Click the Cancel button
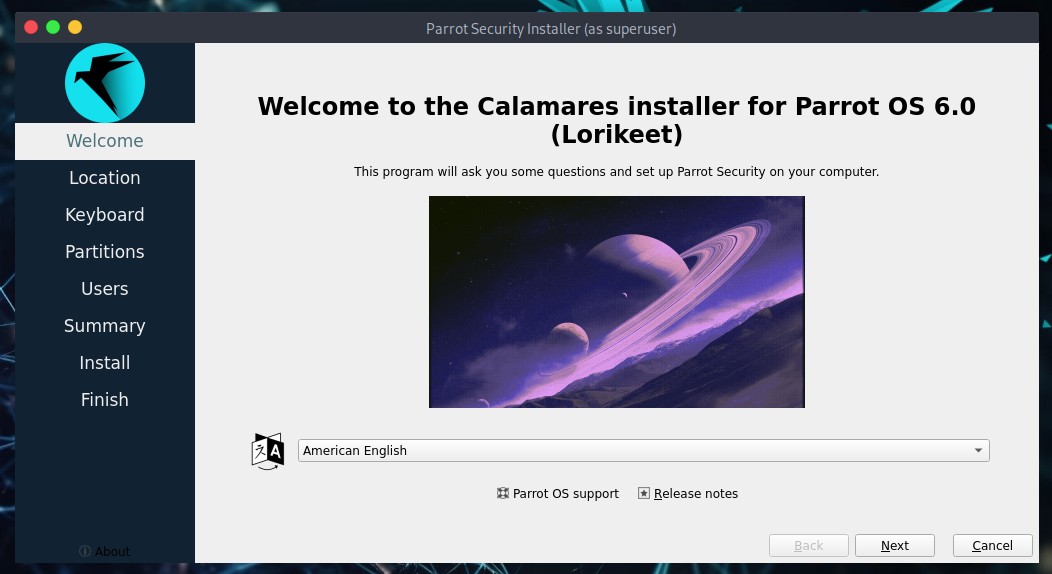 [992, 546]
